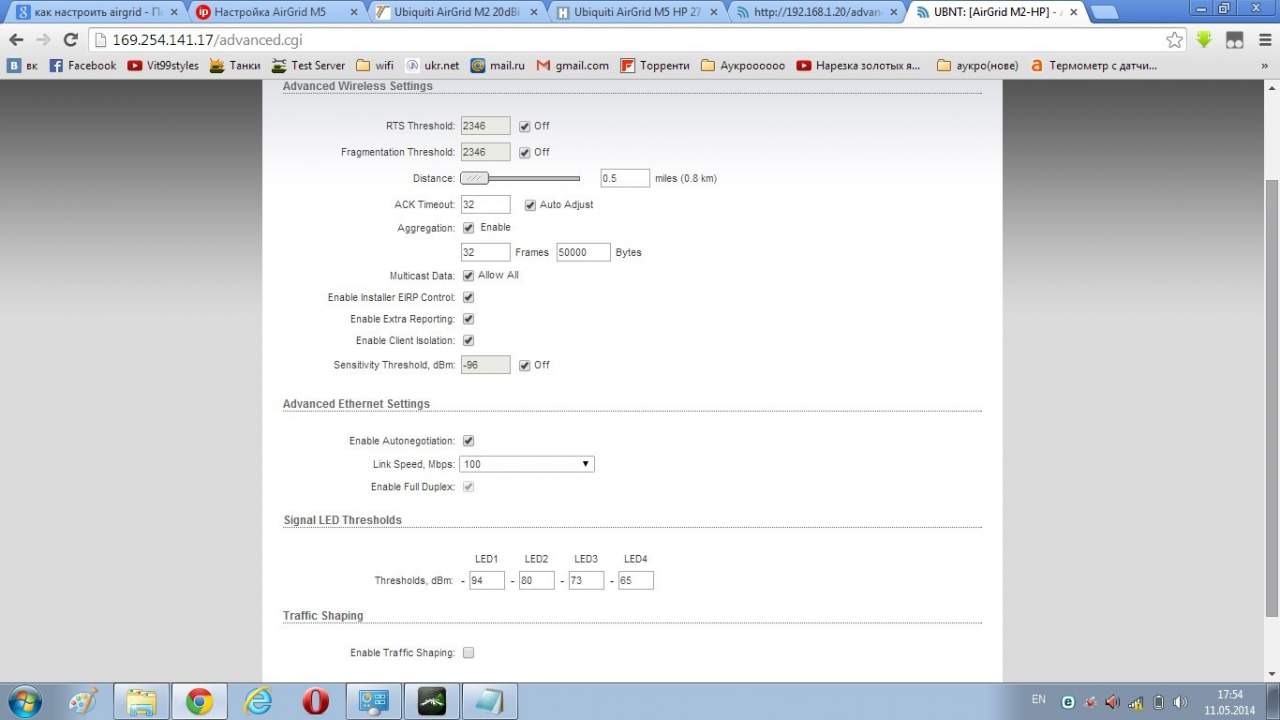Click the Aggregation Bytes input field
Viewport: 1280px width, 720px height.
click(x=583, y=252)
